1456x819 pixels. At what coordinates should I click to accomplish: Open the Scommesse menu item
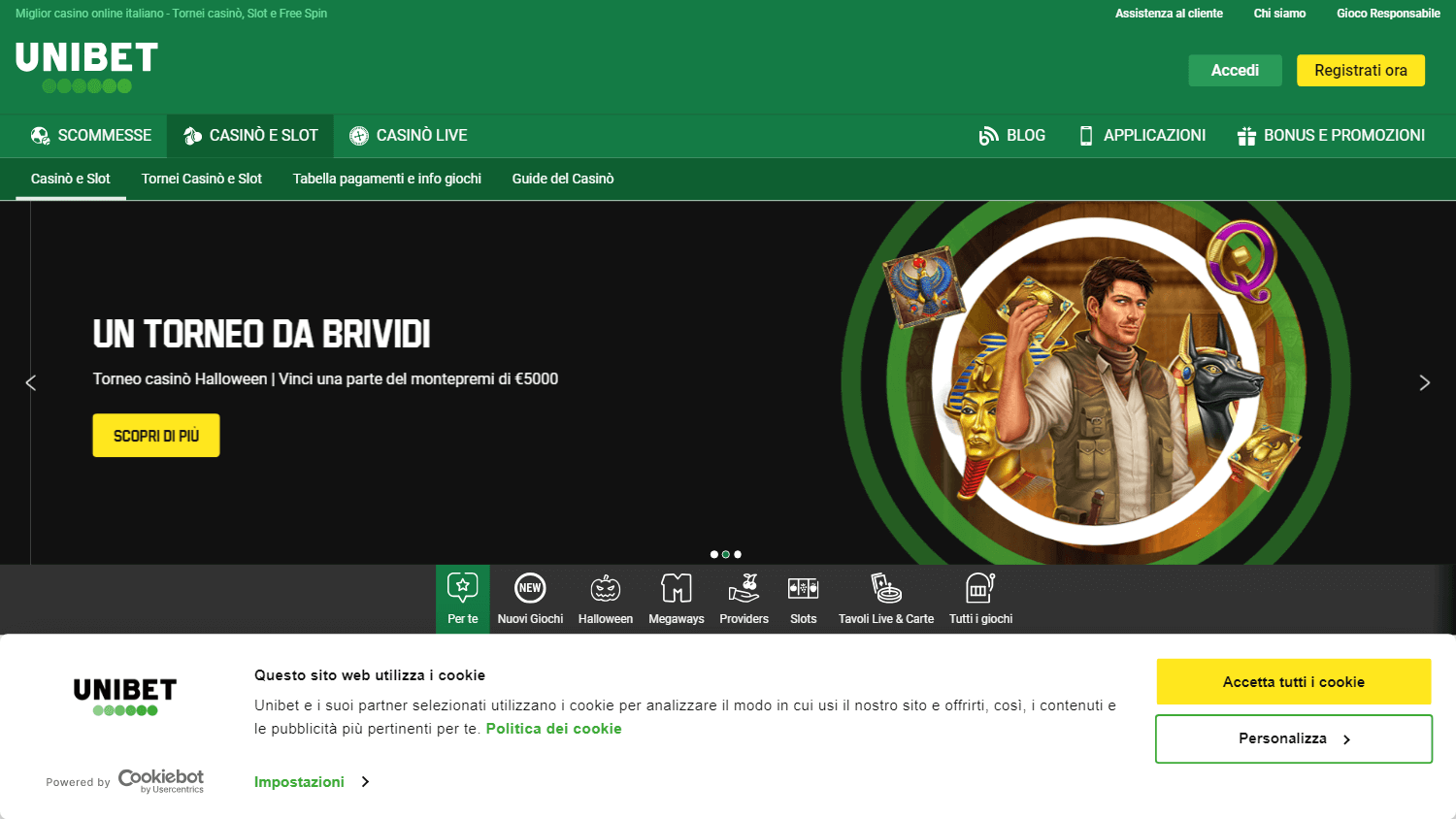click(x=91, y=136)
